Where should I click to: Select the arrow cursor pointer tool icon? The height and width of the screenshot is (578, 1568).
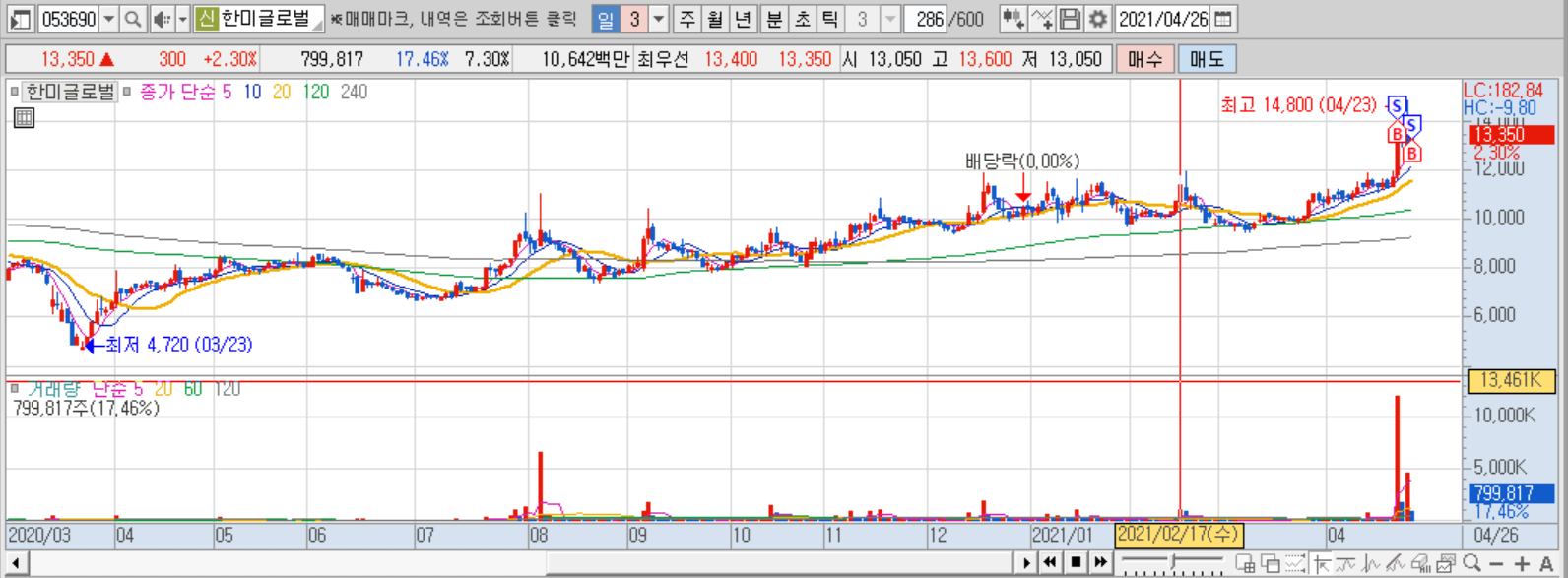pos(1322,563)
